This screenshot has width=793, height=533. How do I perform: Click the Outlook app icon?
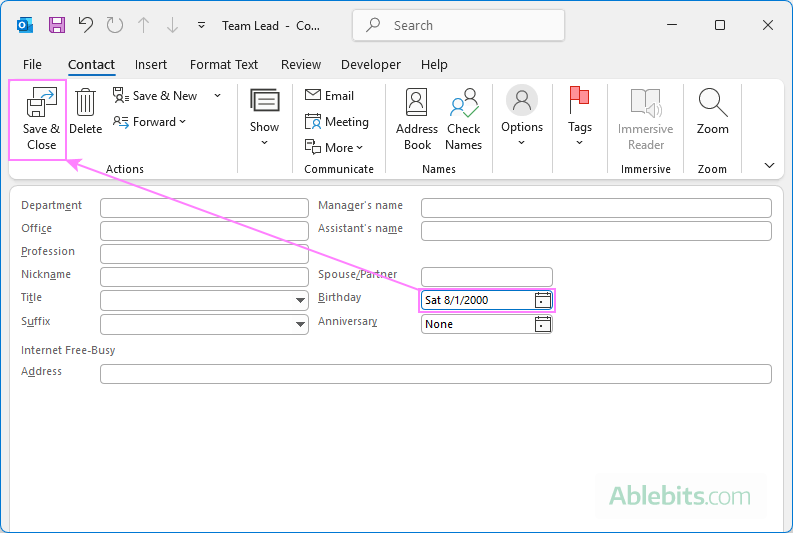[25, 25]
